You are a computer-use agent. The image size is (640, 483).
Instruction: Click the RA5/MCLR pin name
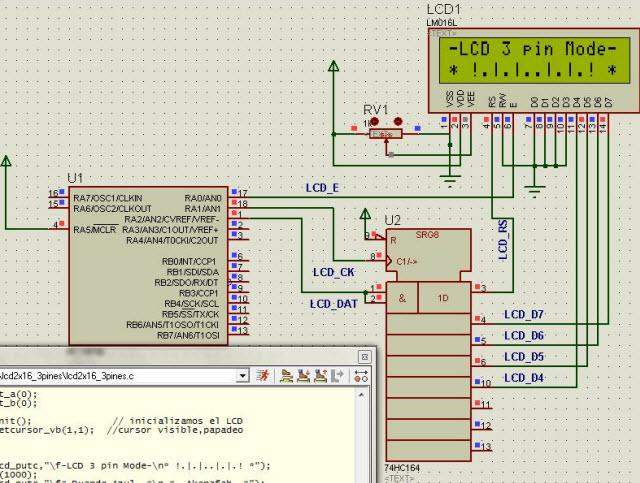95,230
